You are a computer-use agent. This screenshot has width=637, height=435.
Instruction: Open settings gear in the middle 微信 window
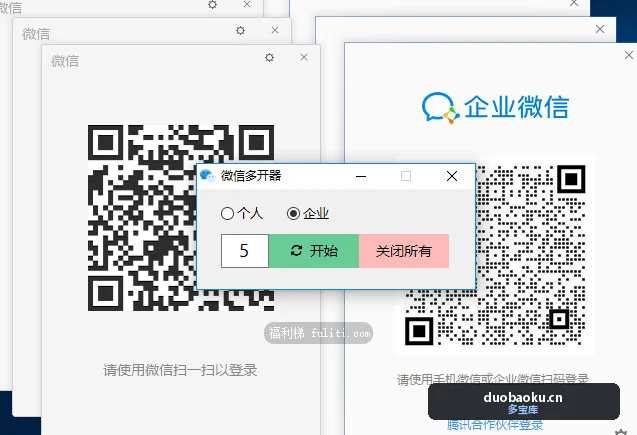click(240, 30)
